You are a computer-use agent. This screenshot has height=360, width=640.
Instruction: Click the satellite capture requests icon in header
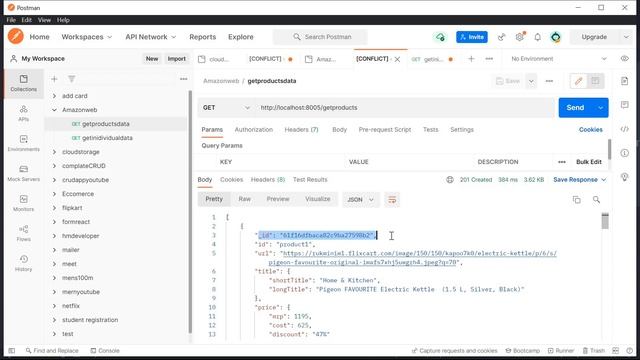click(x=502, y=37)
